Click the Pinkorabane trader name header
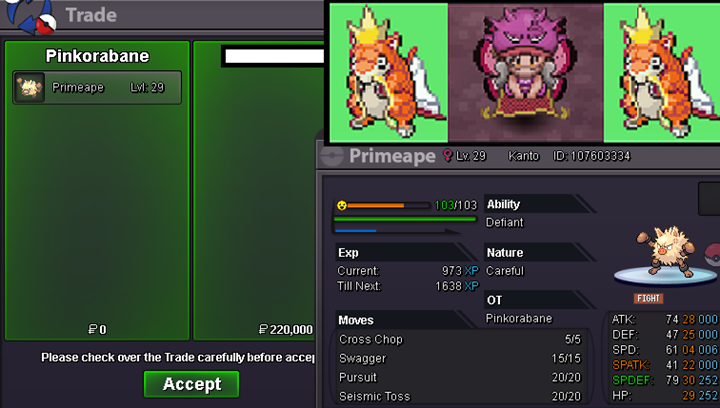Image resolution: width=720 pixels, height=408 pixels. pyautogui.click(x=97, y=56)
